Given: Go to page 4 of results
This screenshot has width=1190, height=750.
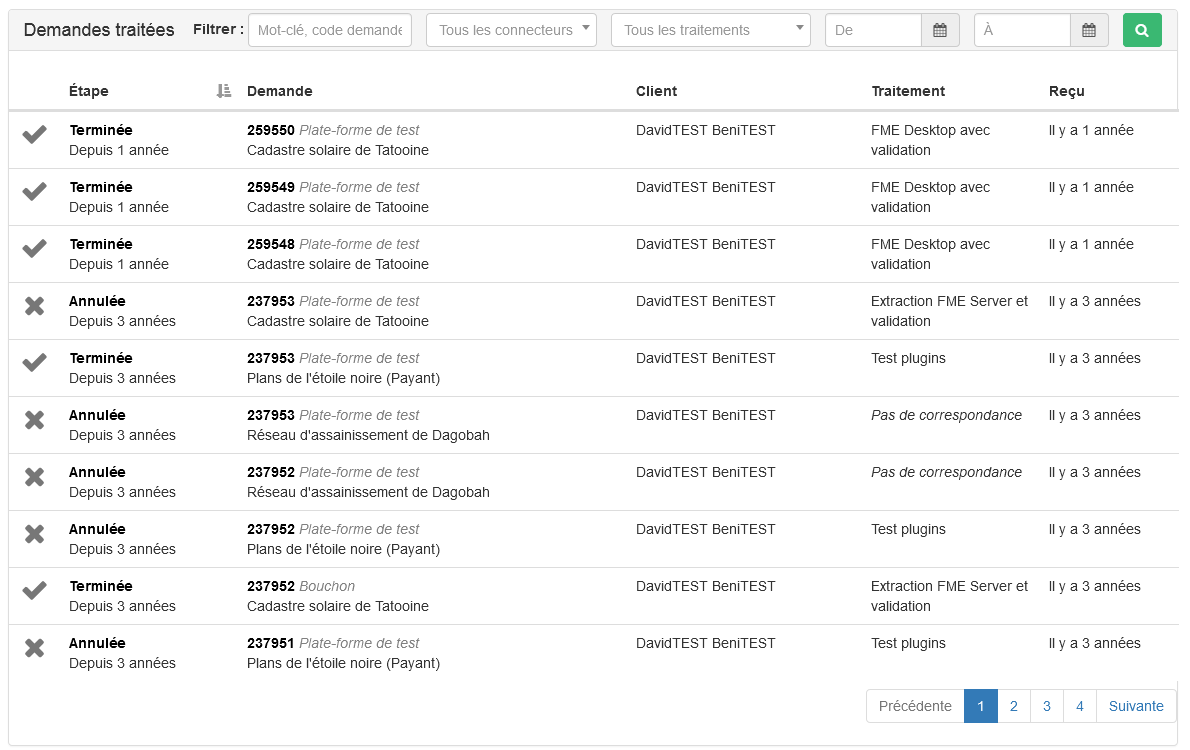Looking at the screenshot, I should pyautogui.click(x=1080, y=706).
